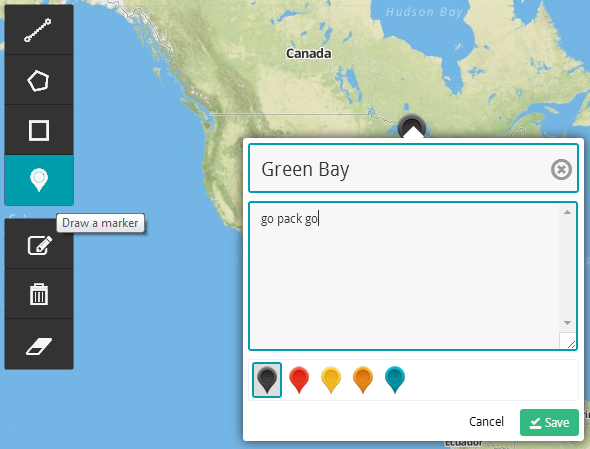Select the draw polygon tool
The width and height of the screenshot is (590, 449).
(39, 80)
